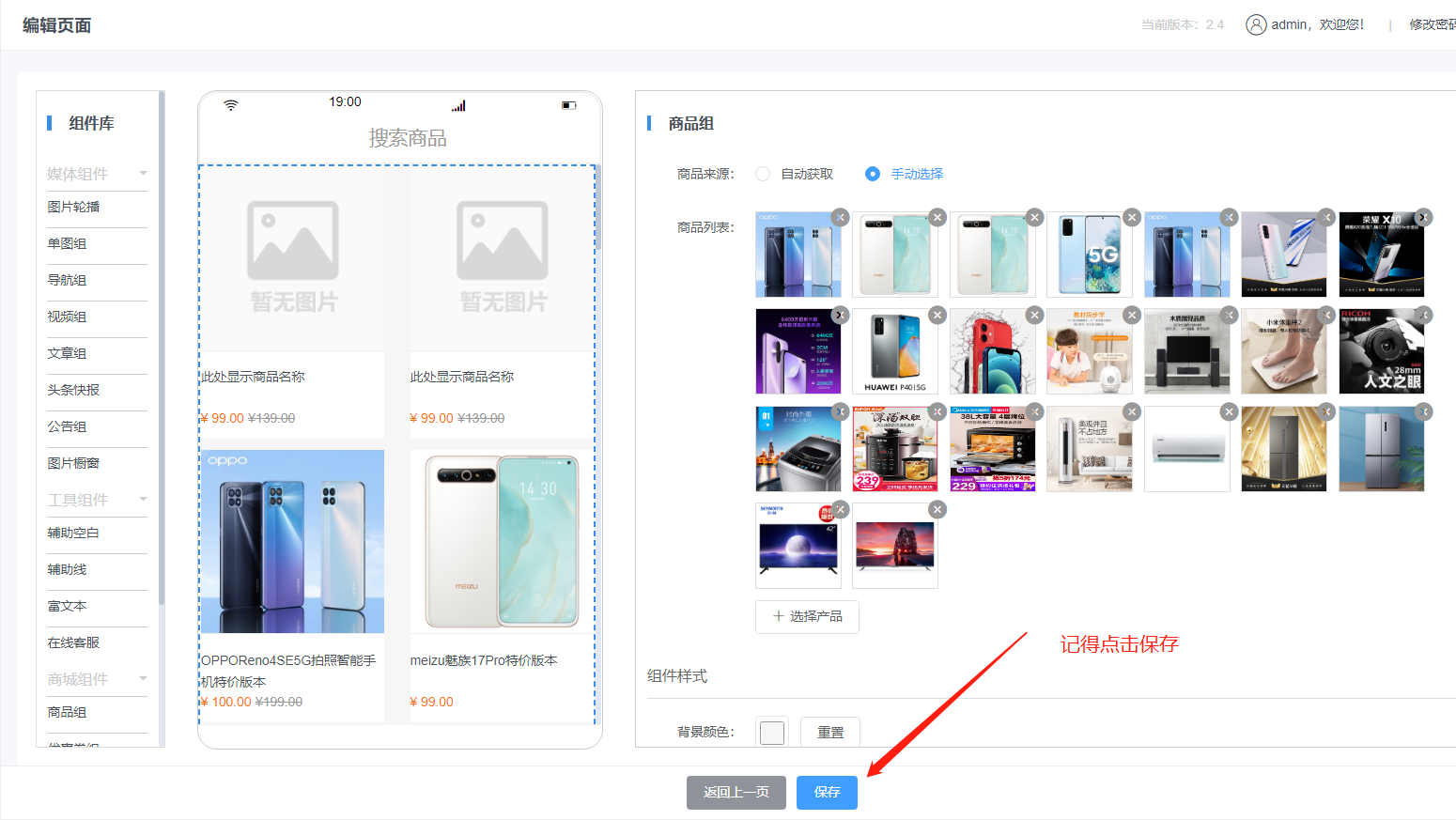Image resolution: width=1456 pixels, height=820 pixels.
Task: Remove the purple Redmi phone product
Action: (841, 316)
